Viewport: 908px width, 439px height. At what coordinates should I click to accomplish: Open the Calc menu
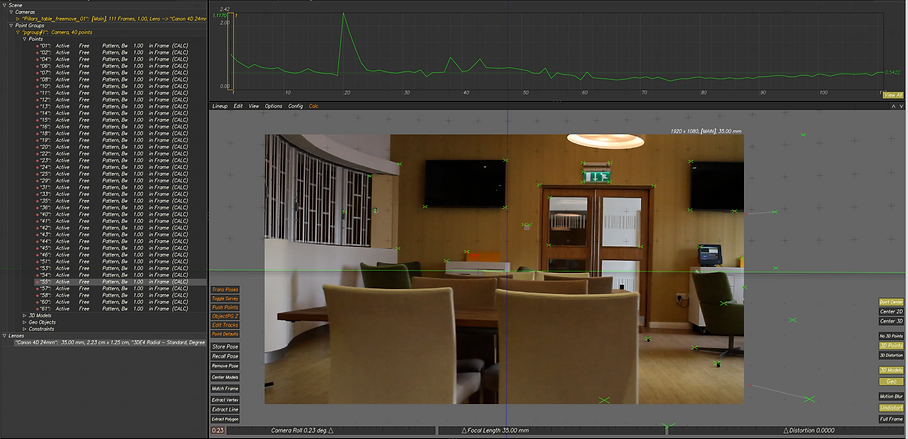(314, 106)
